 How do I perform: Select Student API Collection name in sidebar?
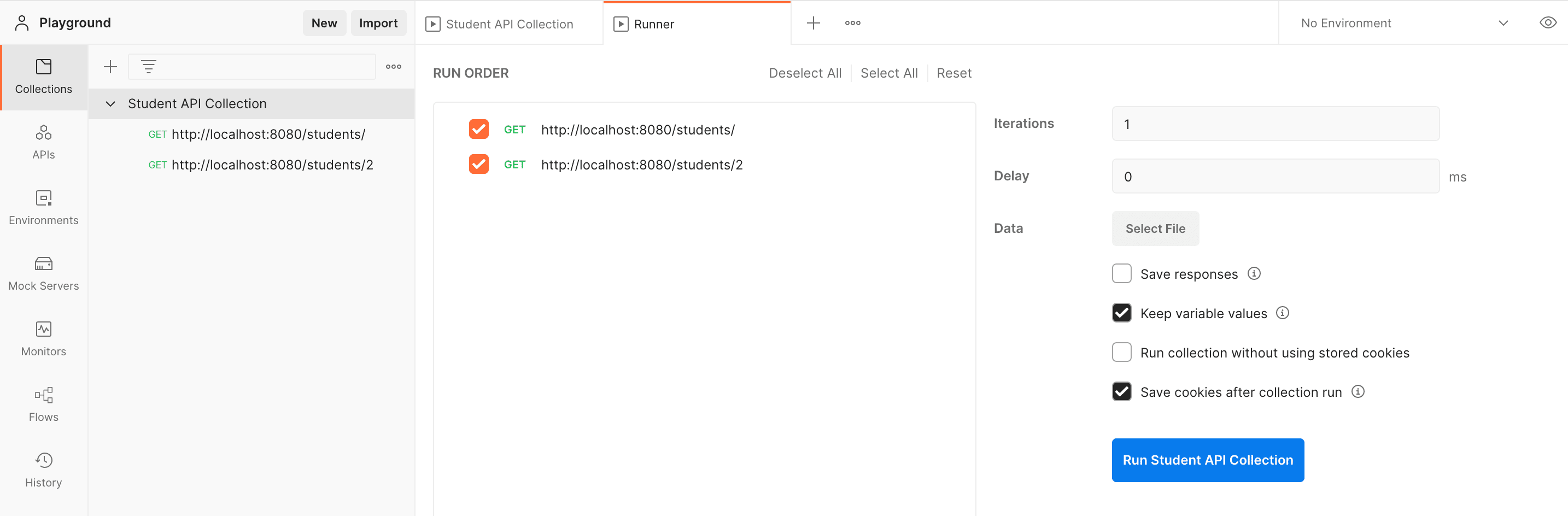197,103
